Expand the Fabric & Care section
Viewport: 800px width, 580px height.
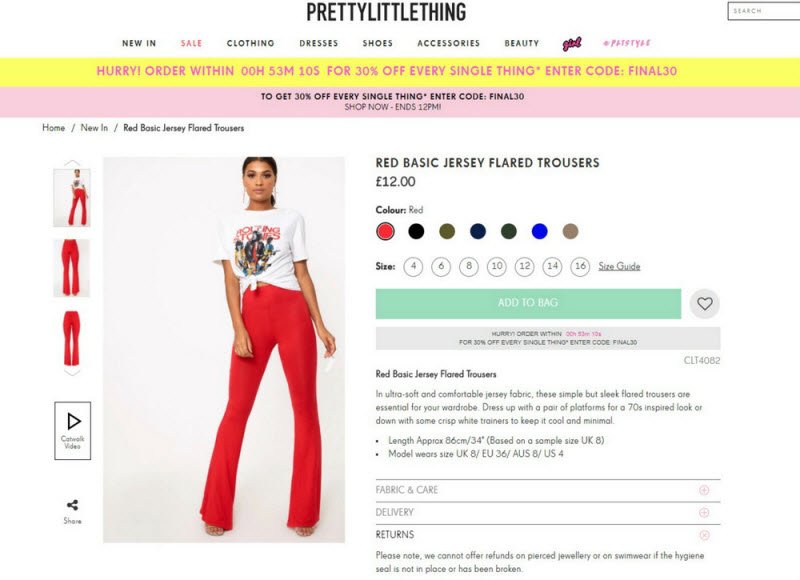pyautogui.click(x=548, y=490)
